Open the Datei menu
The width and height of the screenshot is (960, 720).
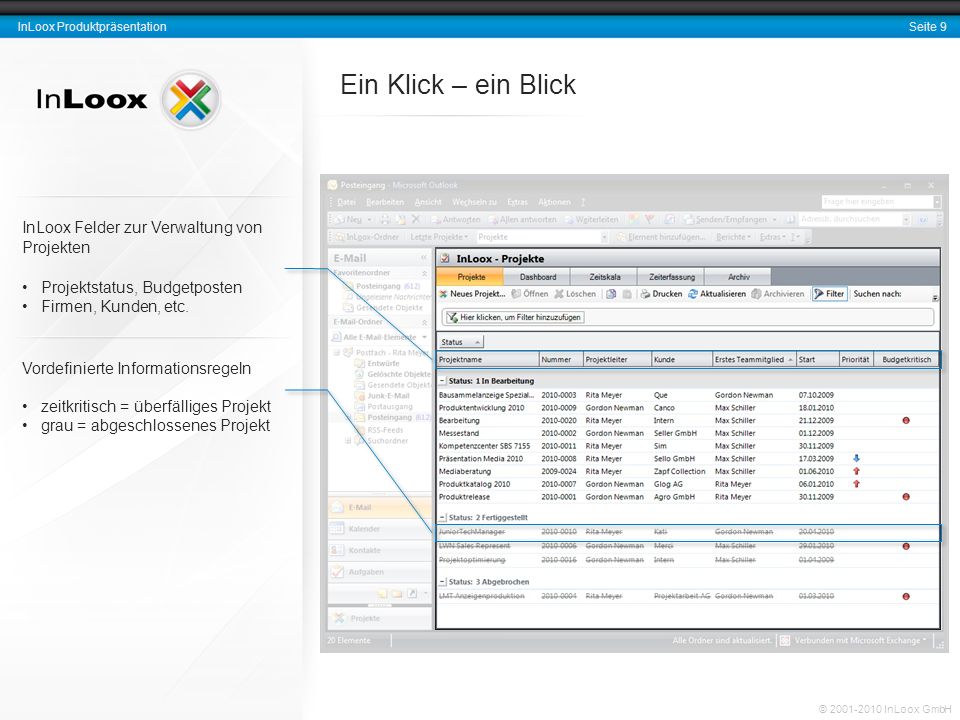346,202
